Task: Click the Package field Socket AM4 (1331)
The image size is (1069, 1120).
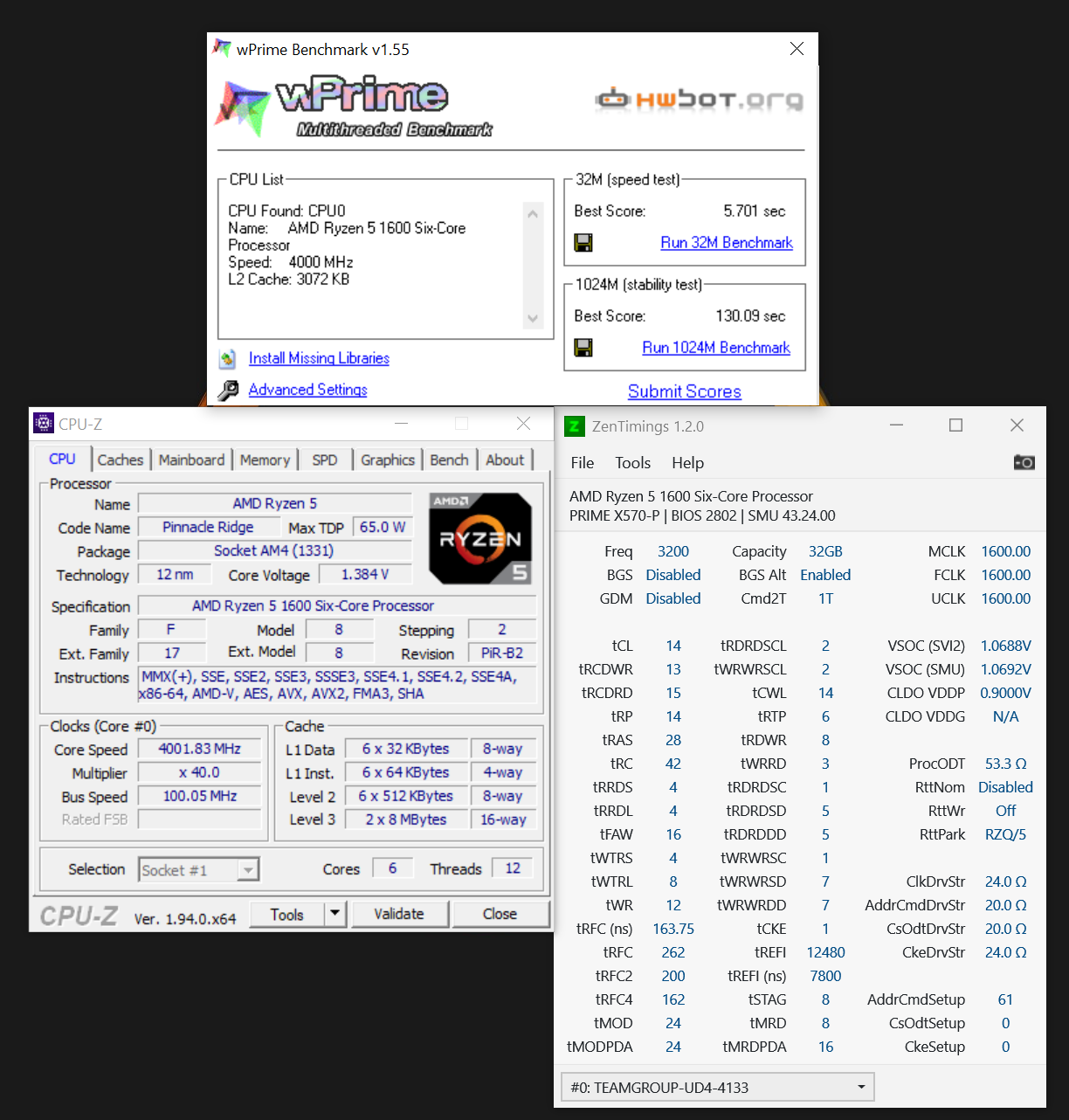Action: point(275,550)
